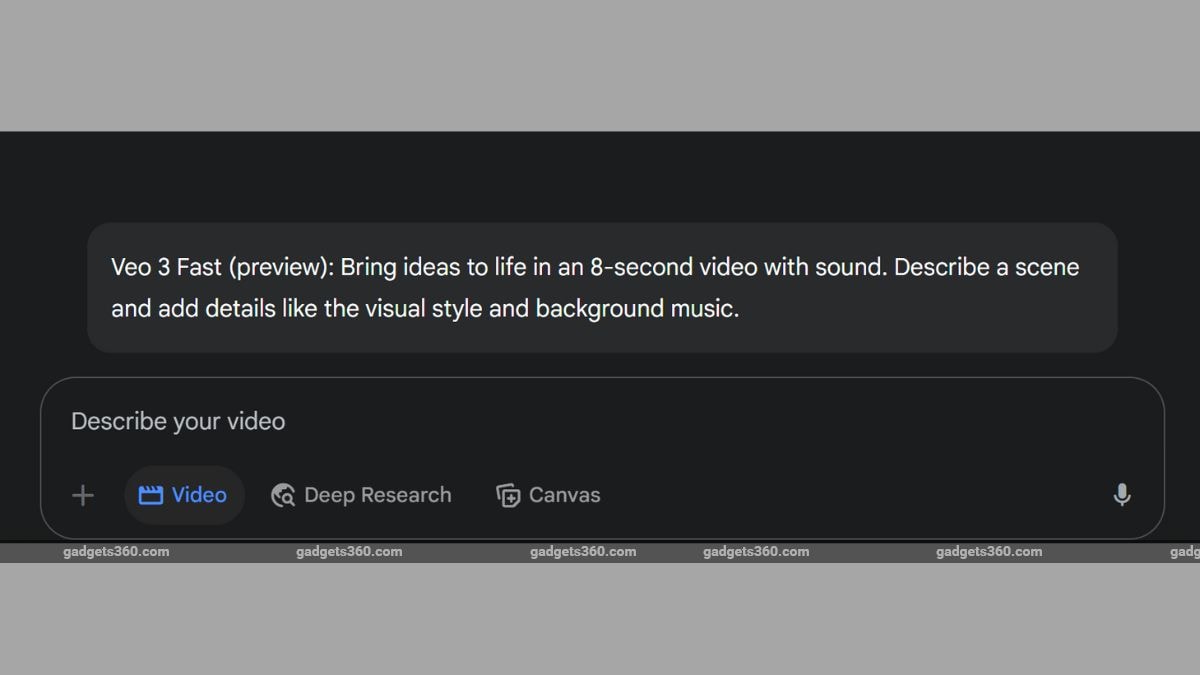Click the fourth gadgets360.com watermark

(756, 552)
